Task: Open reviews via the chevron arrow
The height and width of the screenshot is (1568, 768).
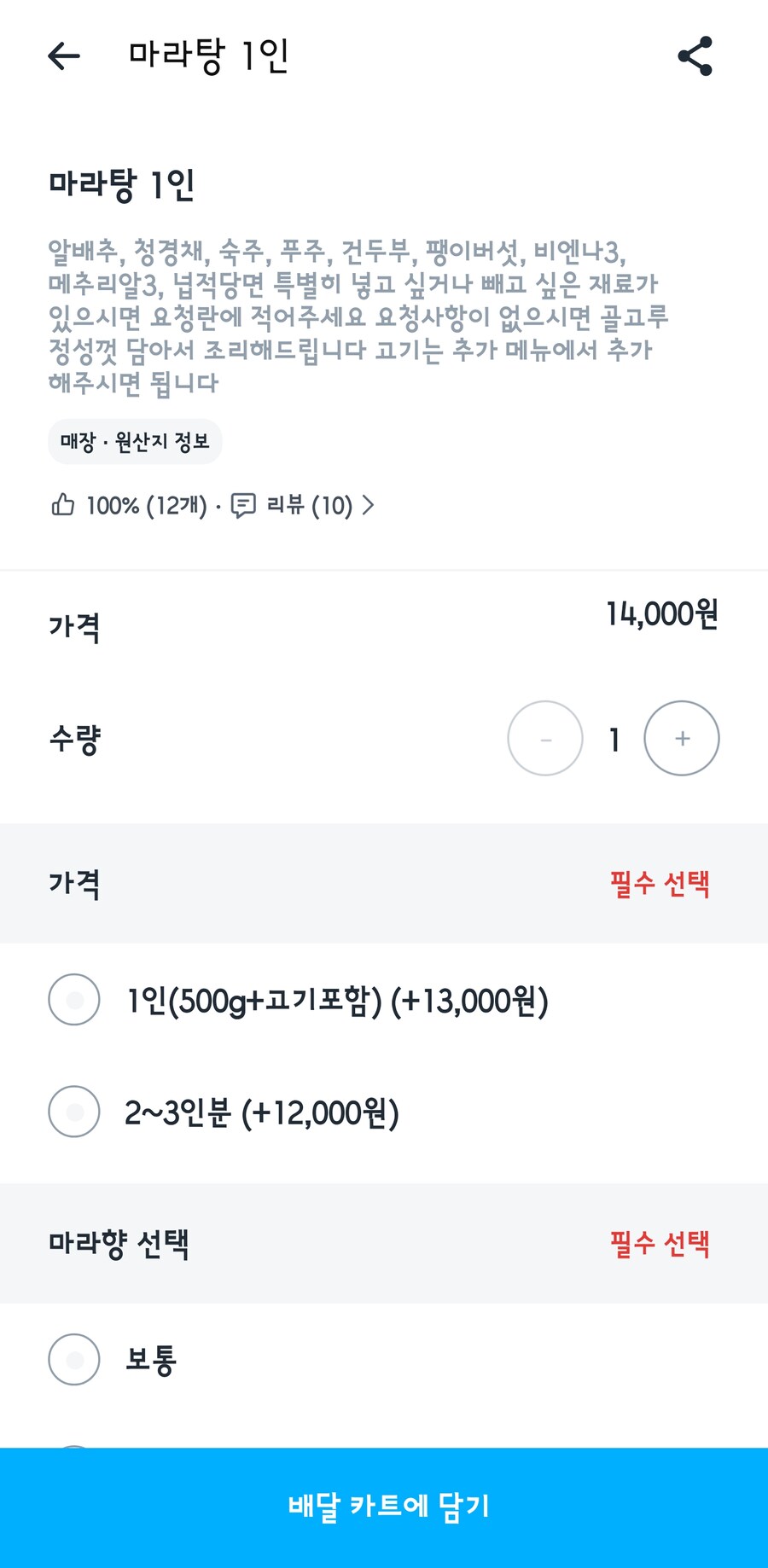Action: click(369, 505)
